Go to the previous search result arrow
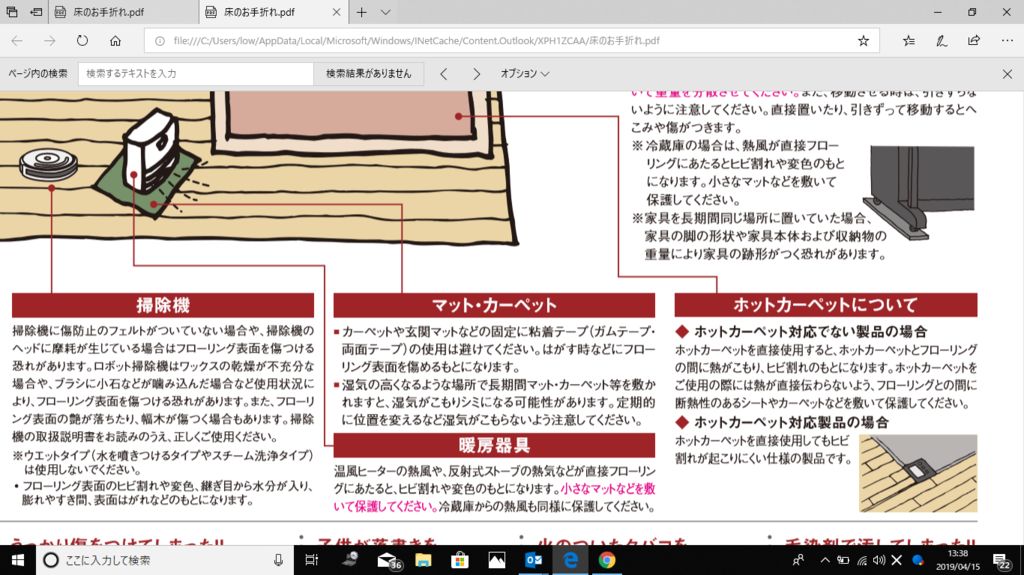This screenshot has height=575, width=1024. (x=444, y=74)
